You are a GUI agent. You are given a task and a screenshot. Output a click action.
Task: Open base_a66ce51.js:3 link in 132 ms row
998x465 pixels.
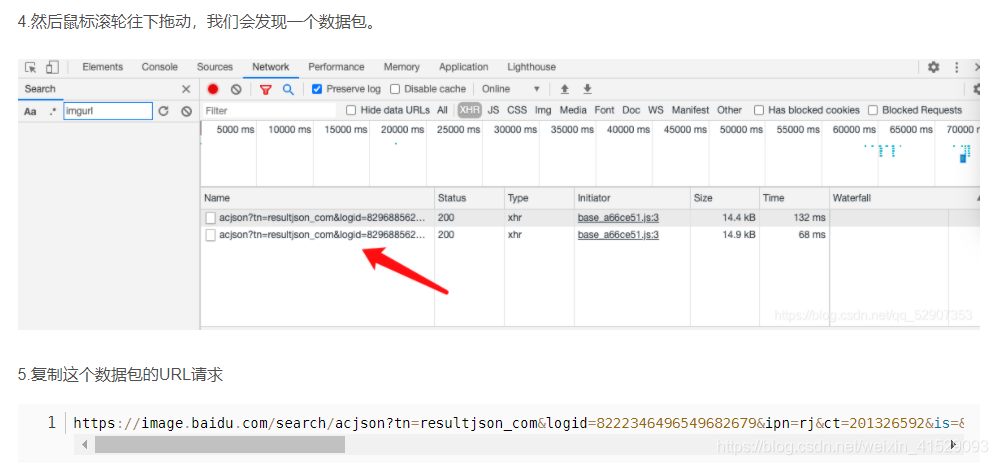pos(618,218)
